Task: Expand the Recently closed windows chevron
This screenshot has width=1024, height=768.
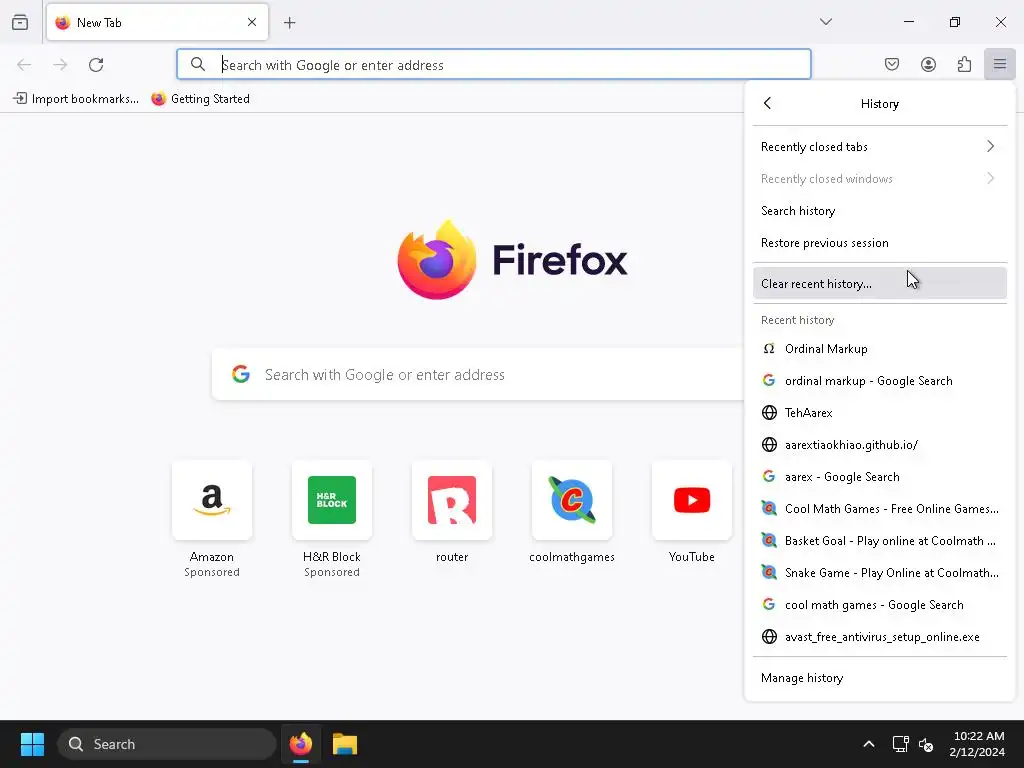Action: [x=991, y=178]
